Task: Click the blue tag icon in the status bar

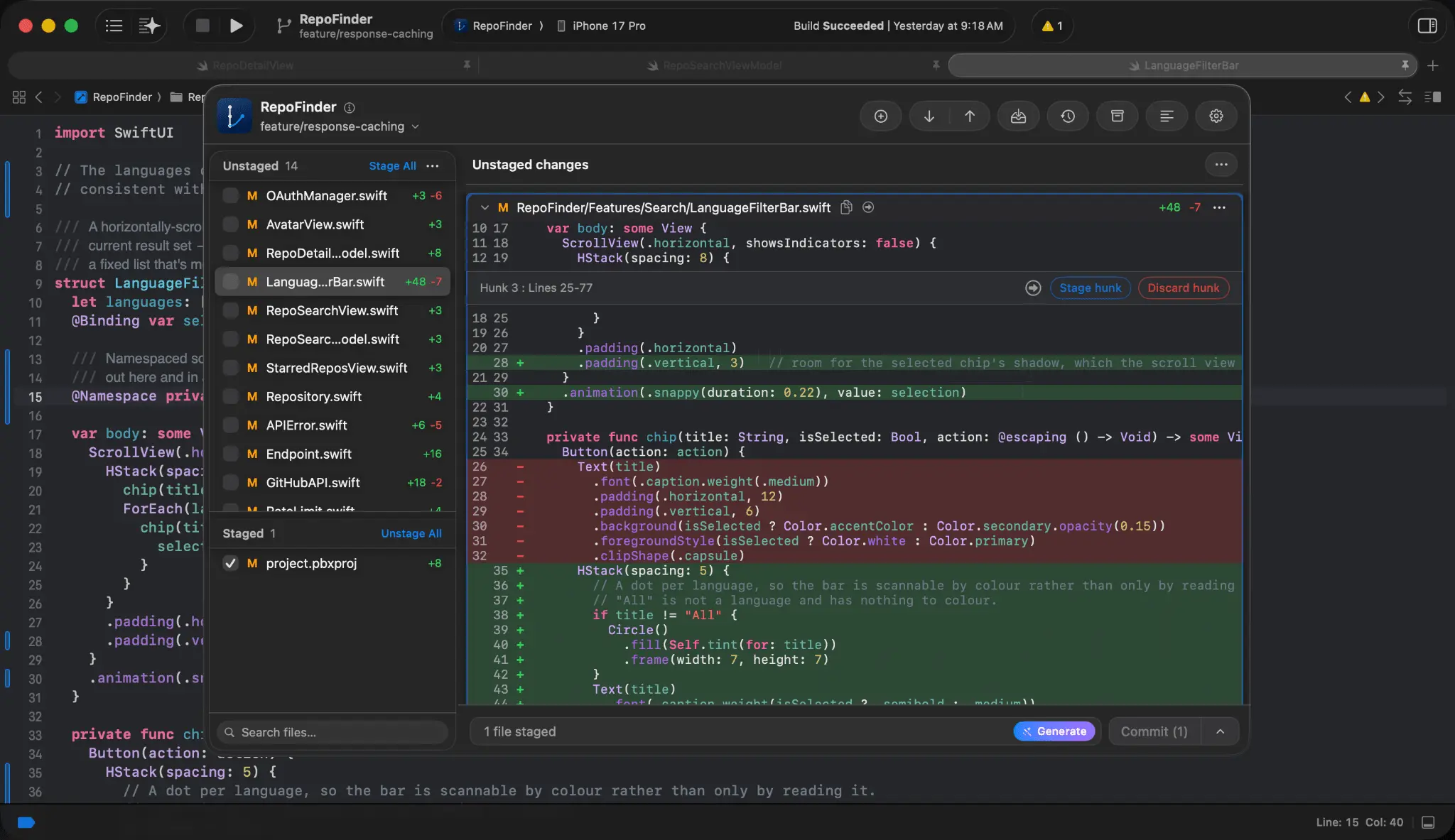Action: pyautogui.click(x=26, y=822)
